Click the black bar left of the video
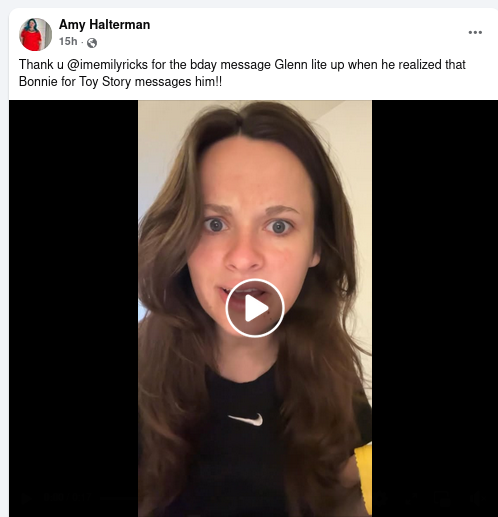498x517 pixels. [x=73, y=308]
